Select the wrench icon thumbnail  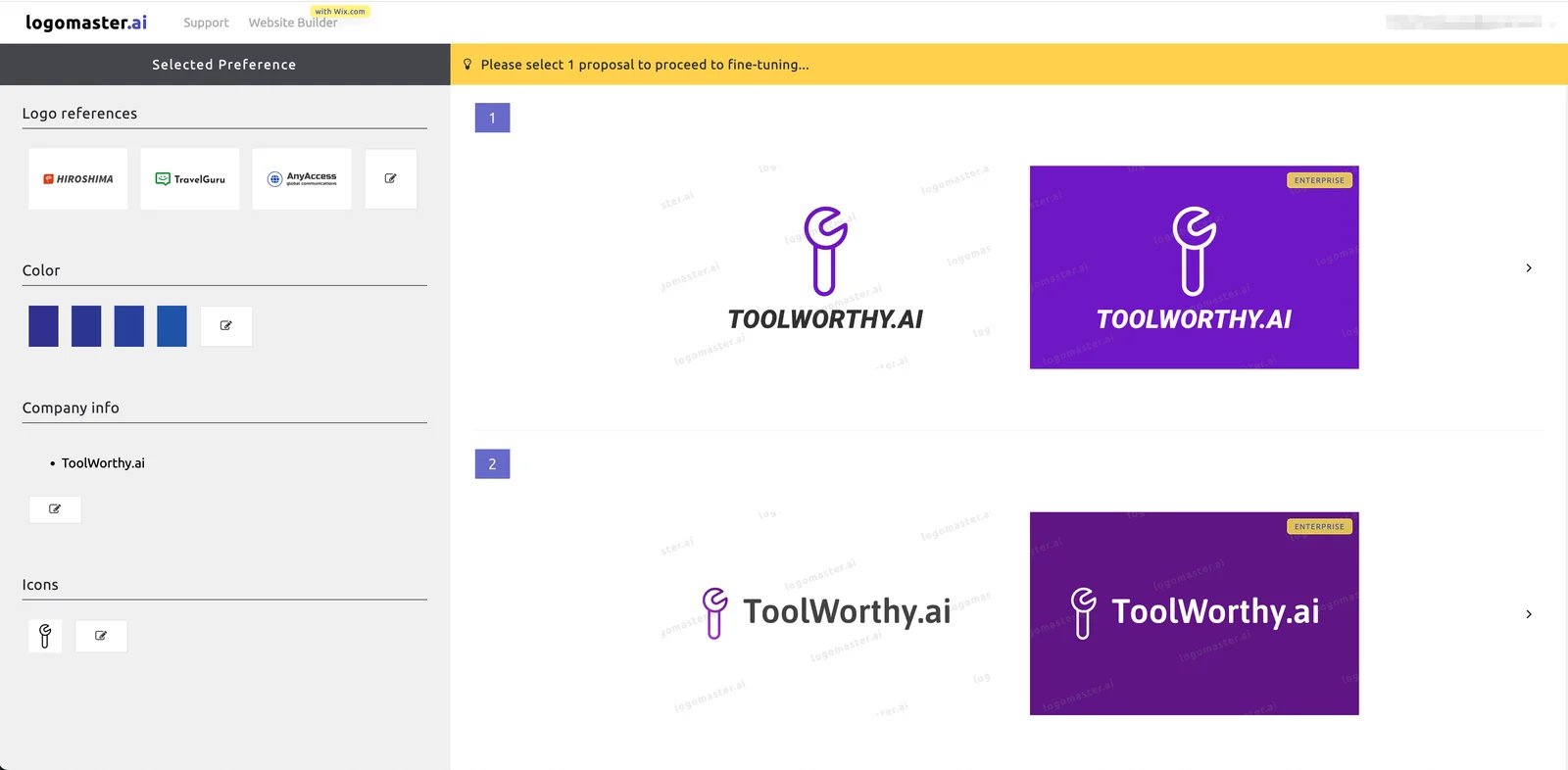pyautogui.click(x=45, y=636)
